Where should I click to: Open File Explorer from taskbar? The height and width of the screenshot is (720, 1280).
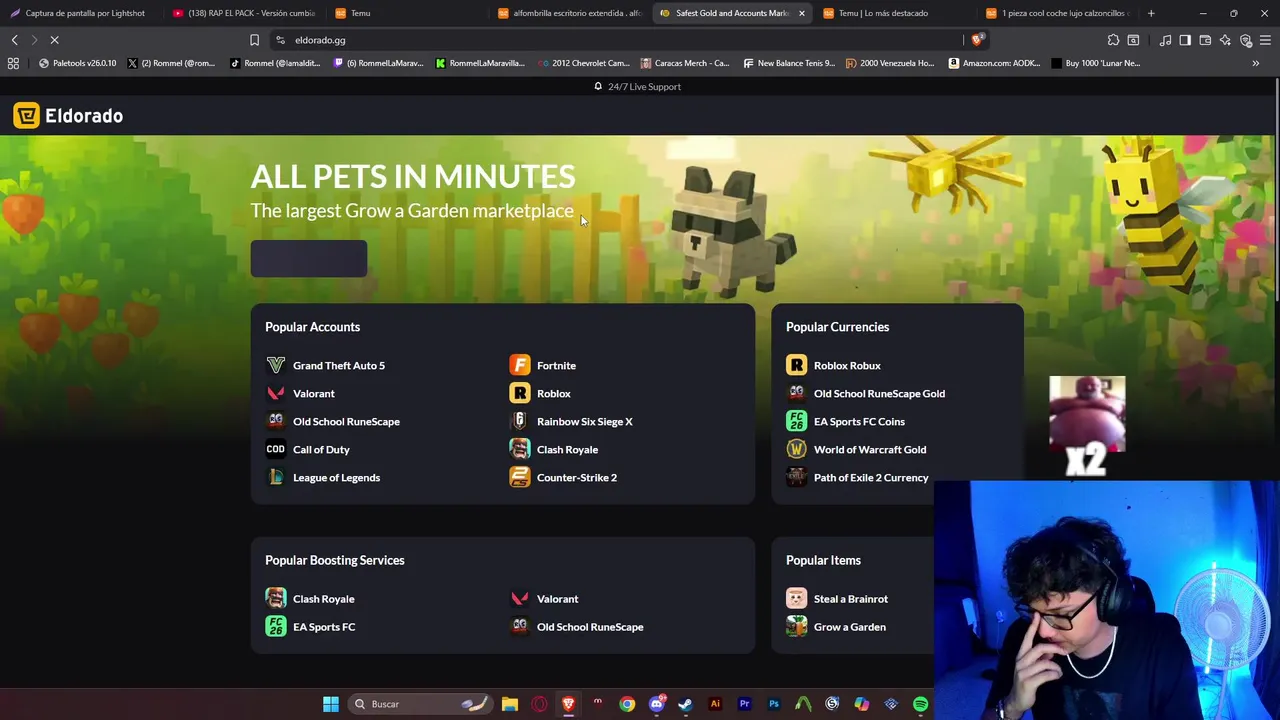pyautogui.click(x=510, y=704)
